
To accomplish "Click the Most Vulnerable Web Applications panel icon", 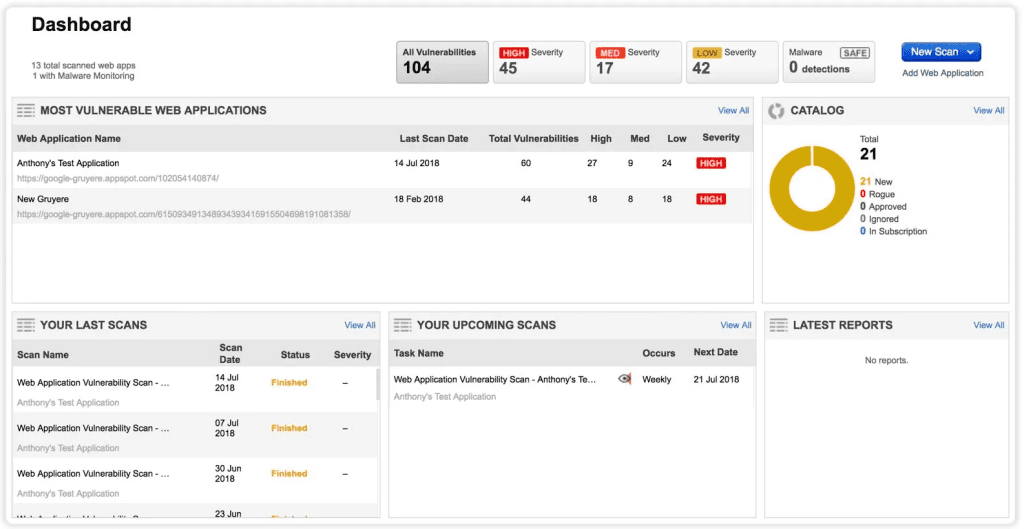I will [x=26, y=111].
